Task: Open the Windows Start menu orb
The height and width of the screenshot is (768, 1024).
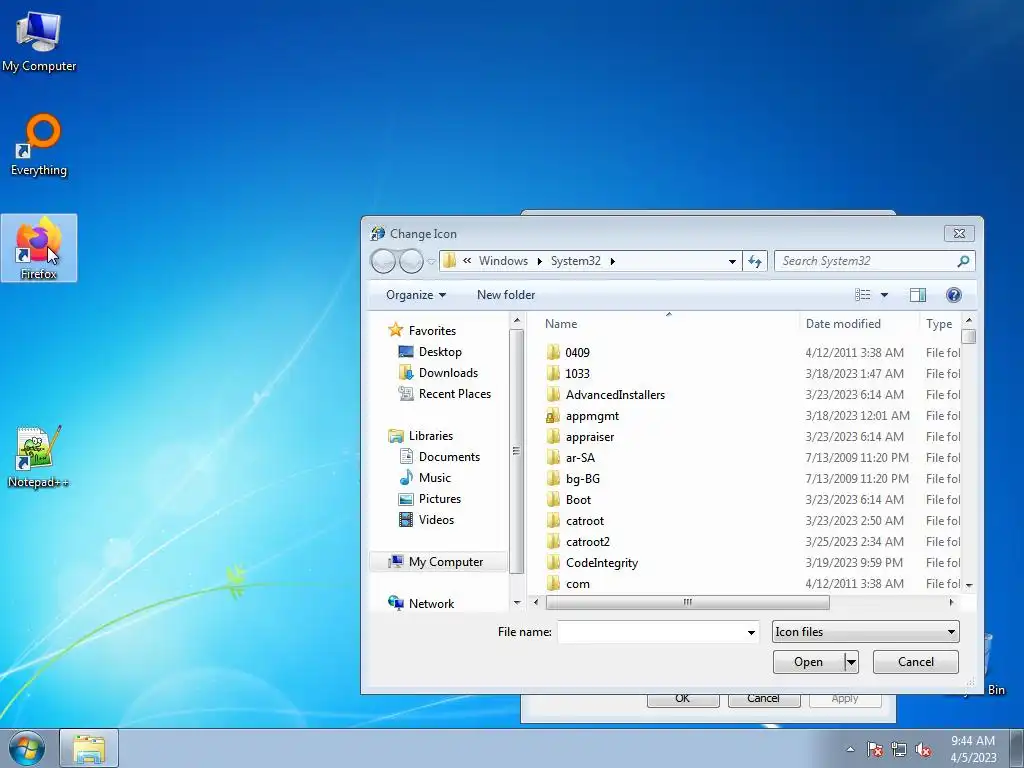Action: (27, 748)
